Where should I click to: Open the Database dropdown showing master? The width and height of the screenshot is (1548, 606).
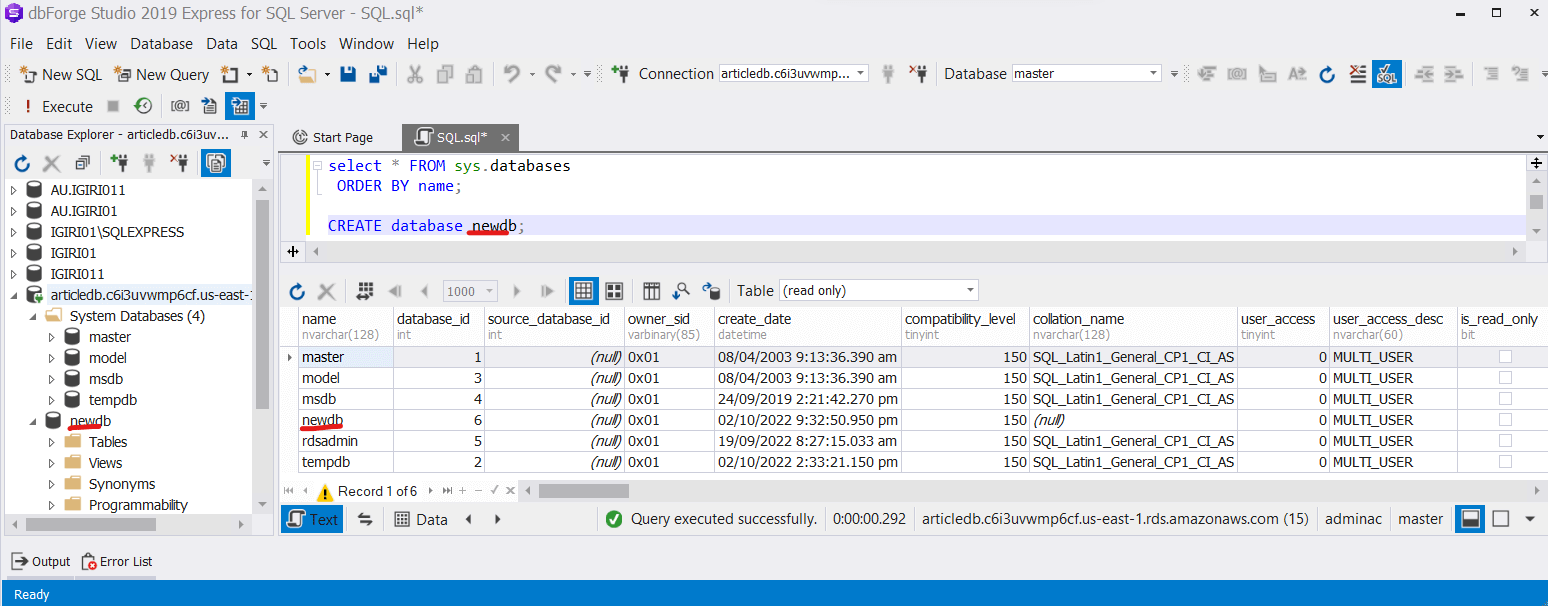(1153, 74)
